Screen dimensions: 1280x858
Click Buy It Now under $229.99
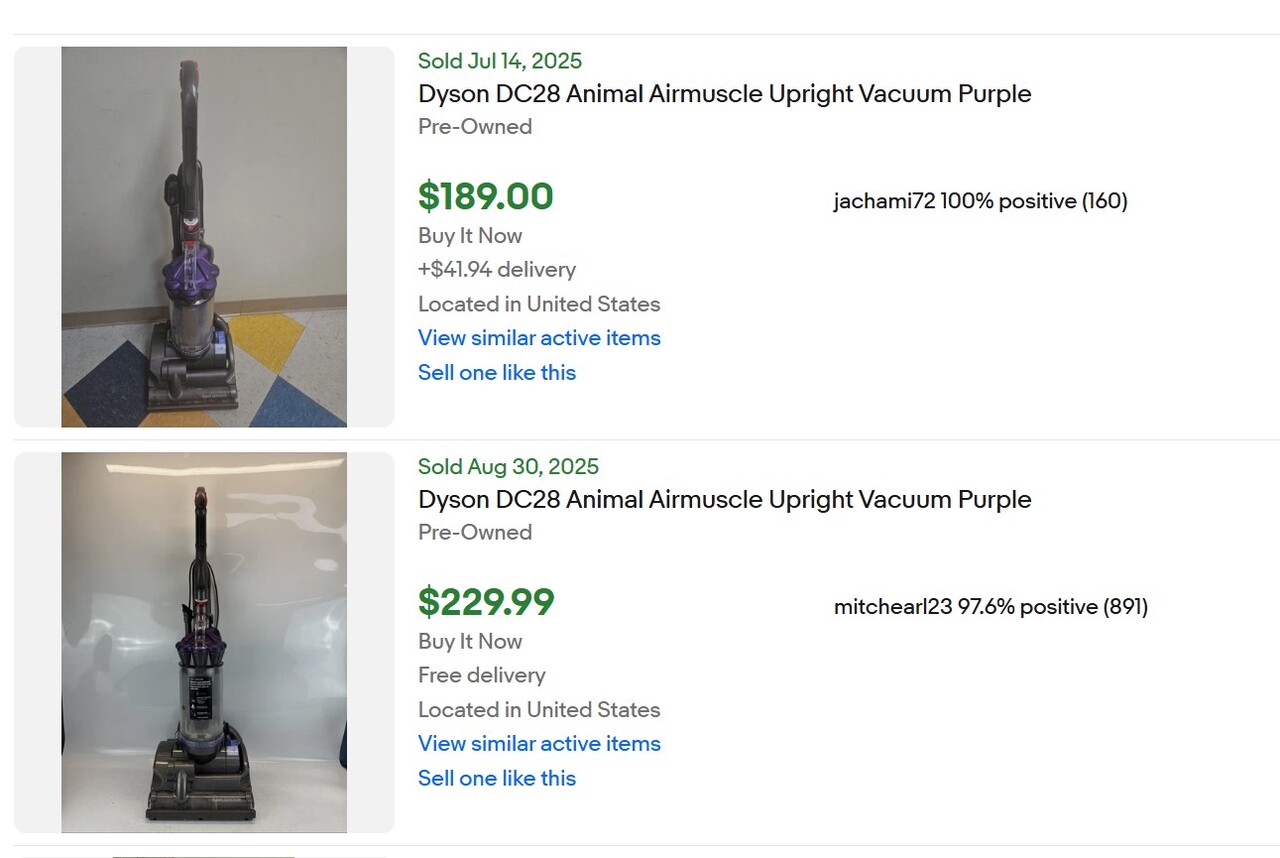coord(470,642)
